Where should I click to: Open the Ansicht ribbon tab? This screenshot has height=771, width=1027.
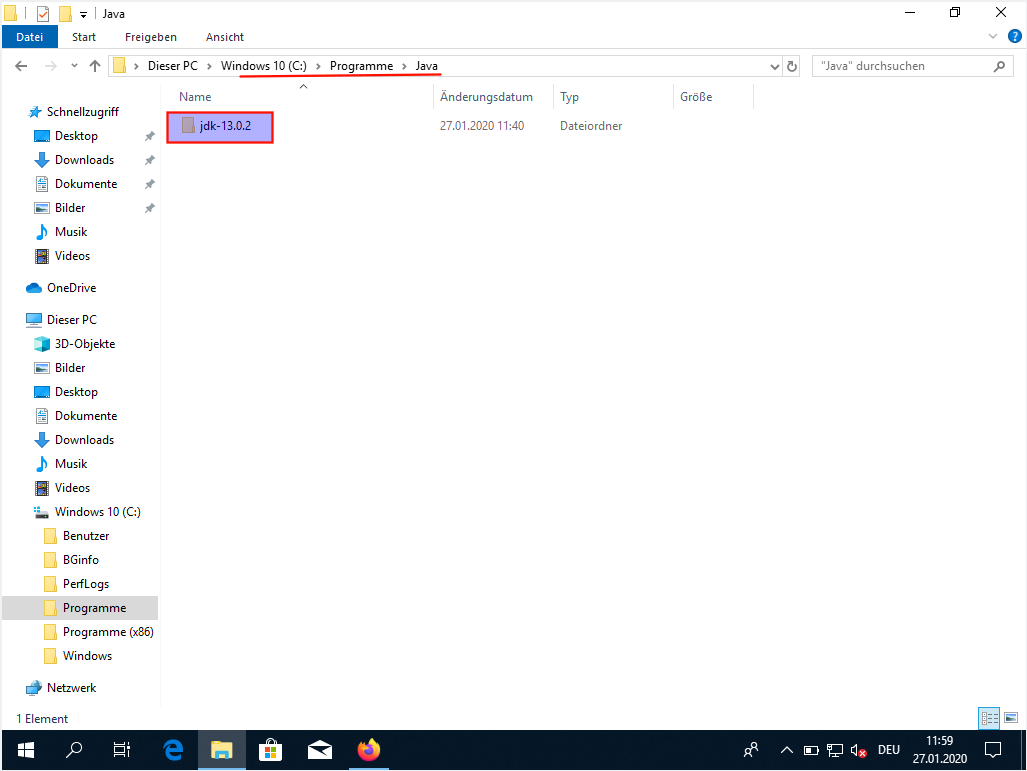click(x=225, y=37)
